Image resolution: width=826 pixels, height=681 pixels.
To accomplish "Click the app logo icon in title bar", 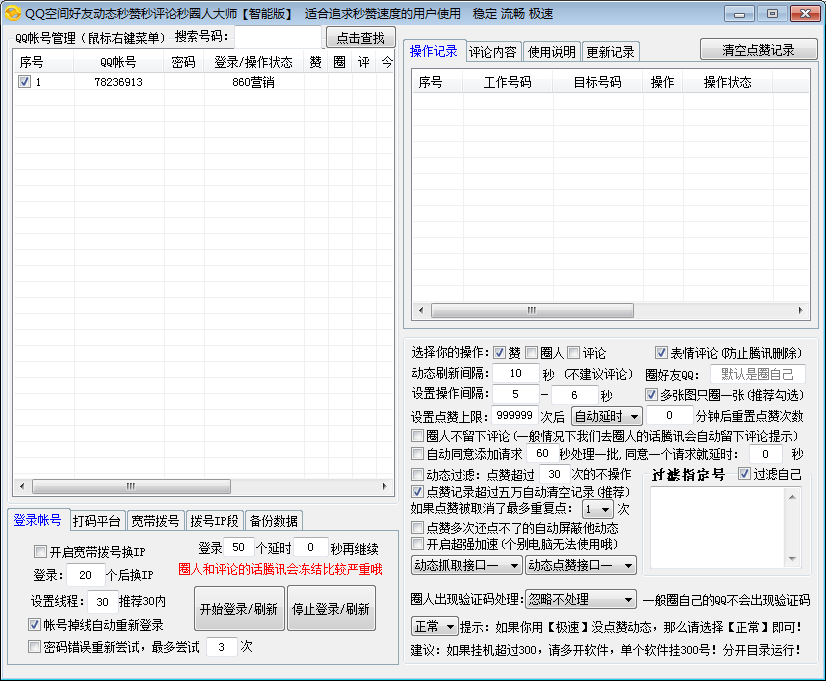I will [13, 13].
